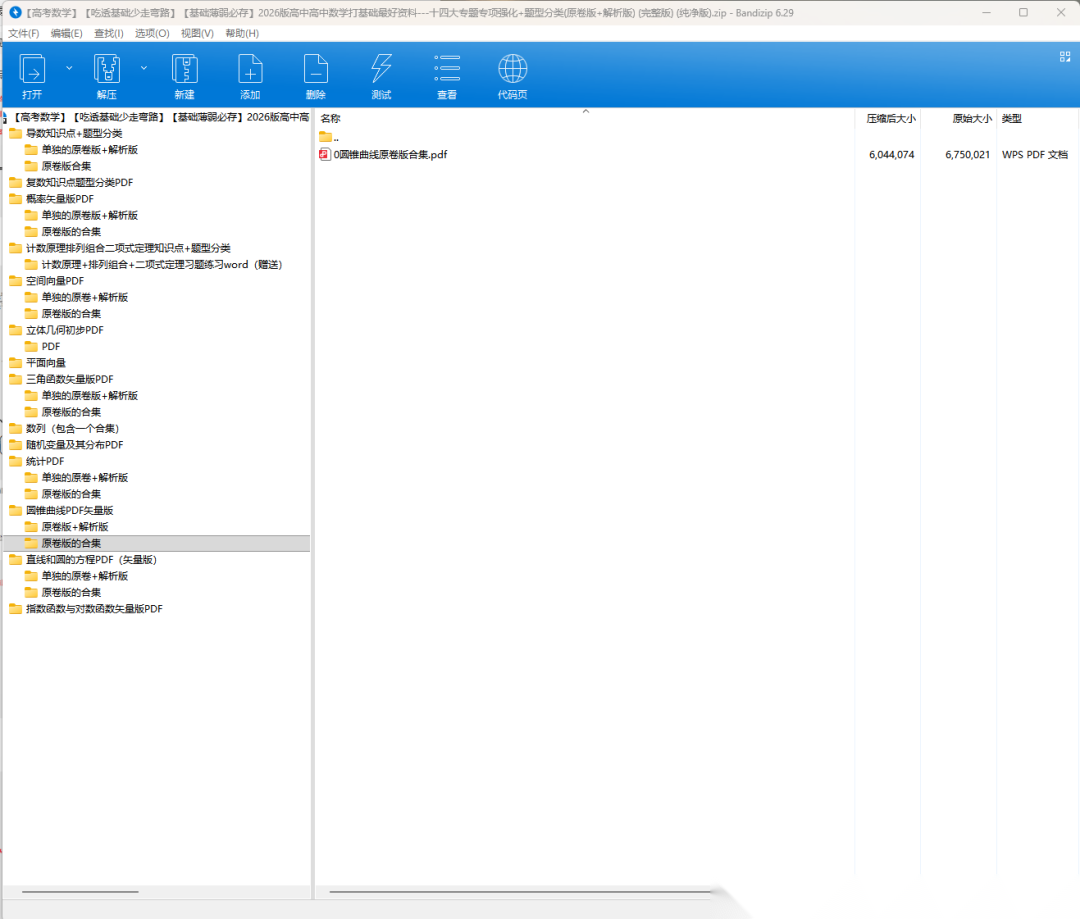Click the 新建 (New archive) icon

(184, 70)
